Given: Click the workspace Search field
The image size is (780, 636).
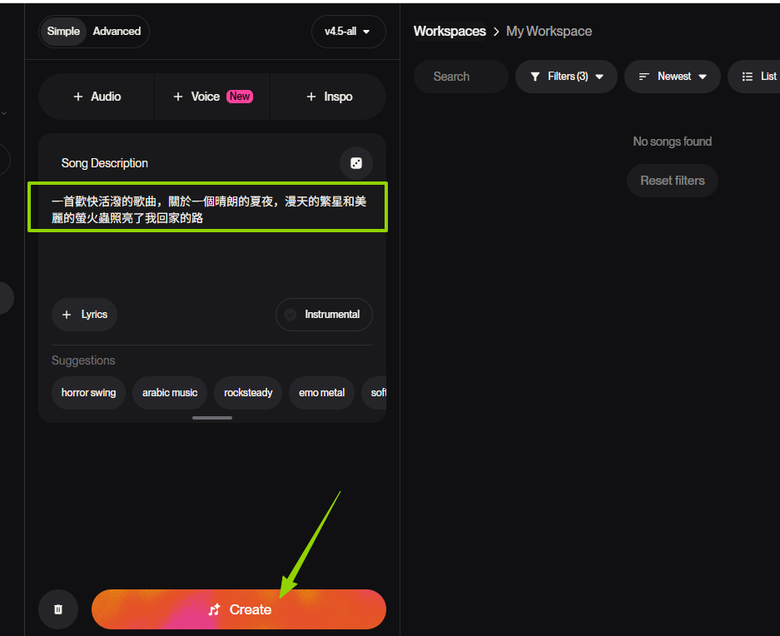Looking at the screenshot, I should pyautogui.click(x=461, y=77).
